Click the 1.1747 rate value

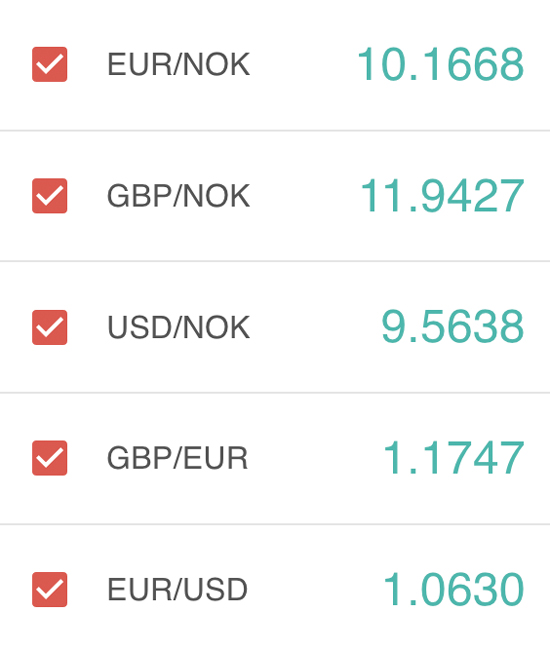pyautogui.click(x=454, y=458)
